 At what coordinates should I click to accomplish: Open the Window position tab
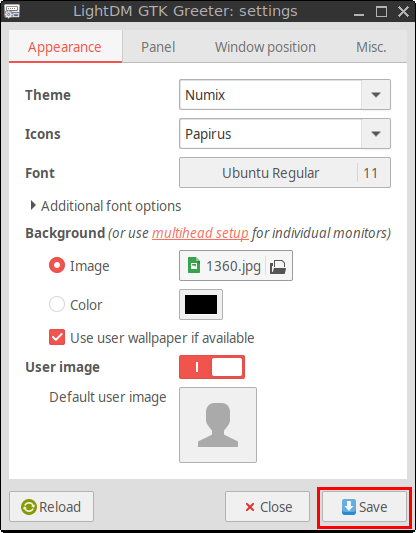click(265, 47)
